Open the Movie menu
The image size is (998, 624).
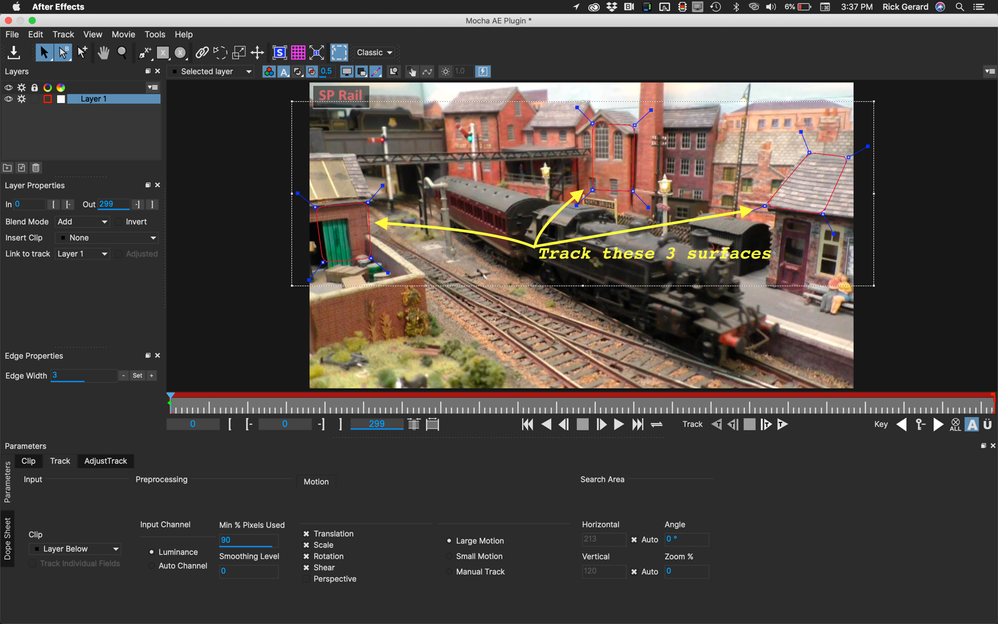123,34
